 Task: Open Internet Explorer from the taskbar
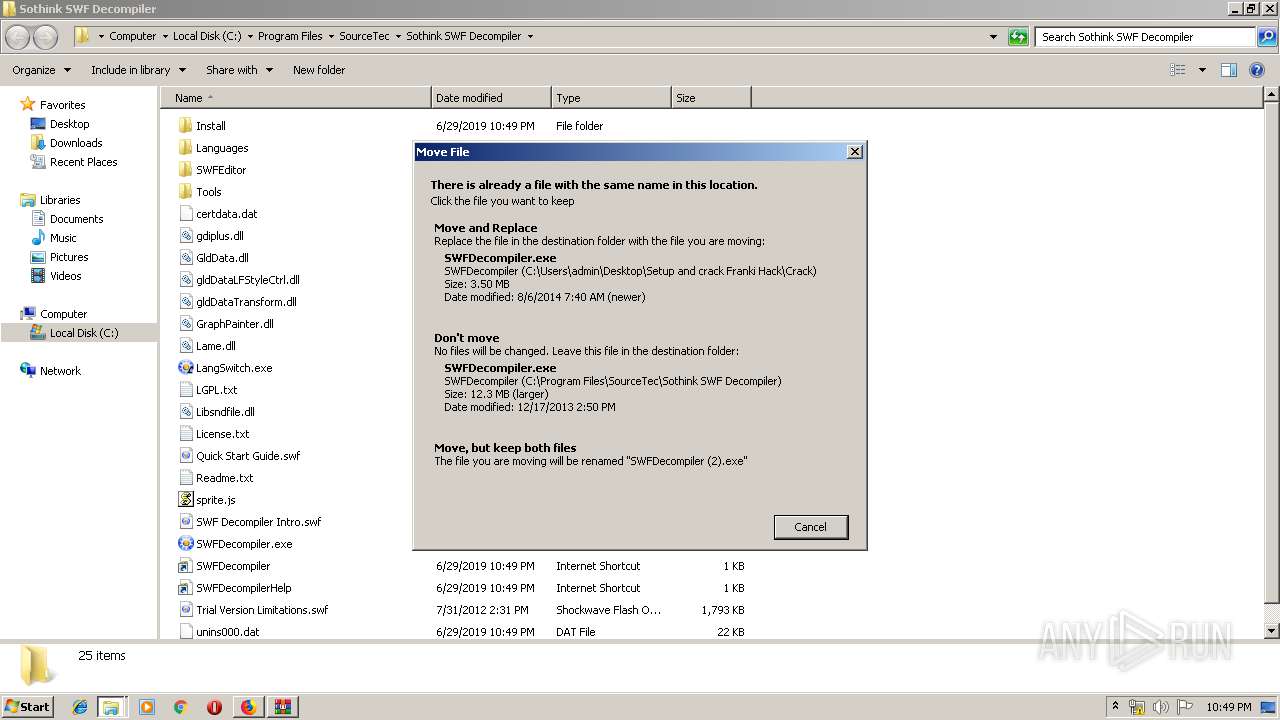click(x=80, y=707)
